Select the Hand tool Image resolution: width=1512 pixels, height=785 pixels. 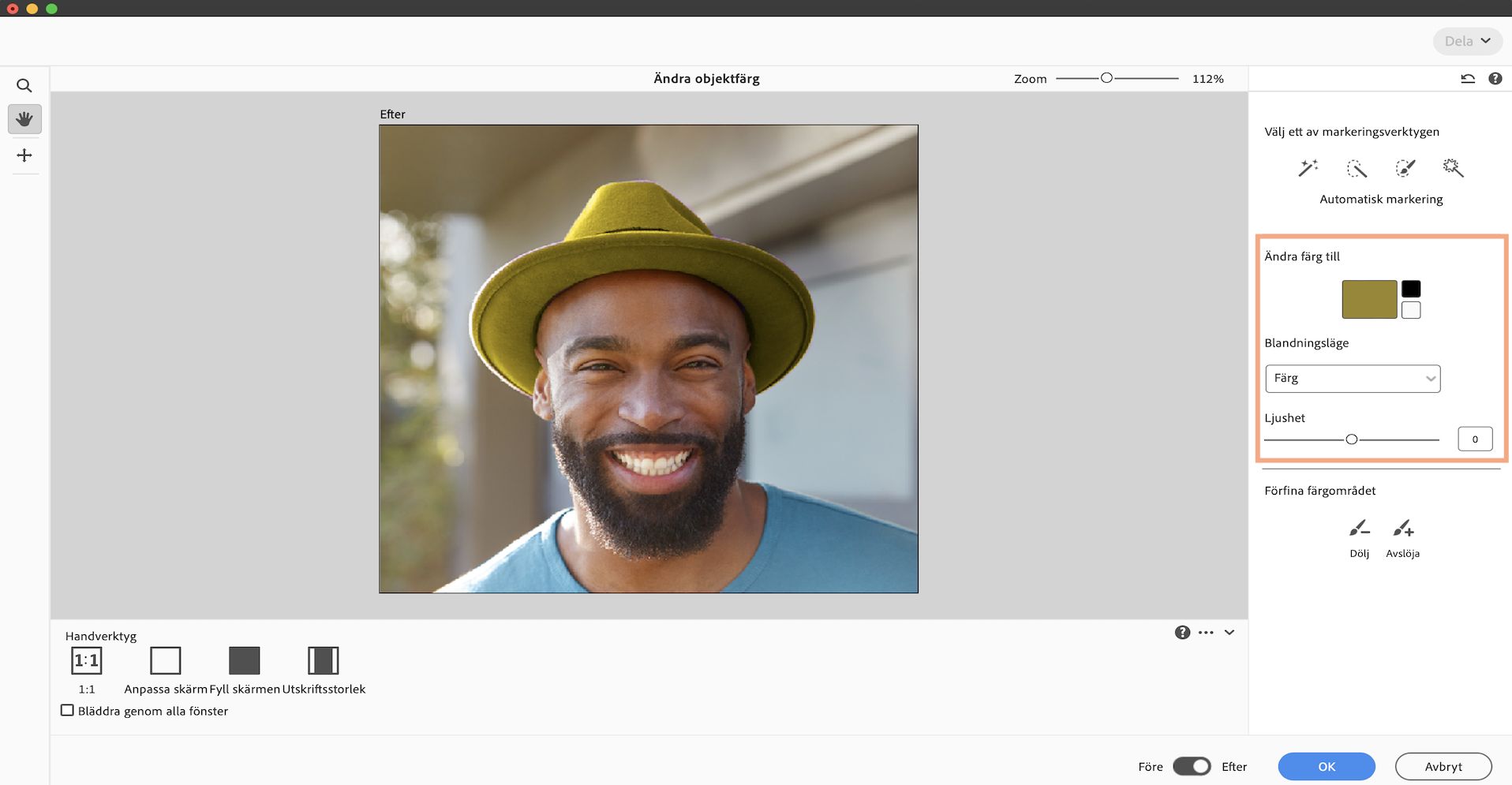click(x=24, y=119)
